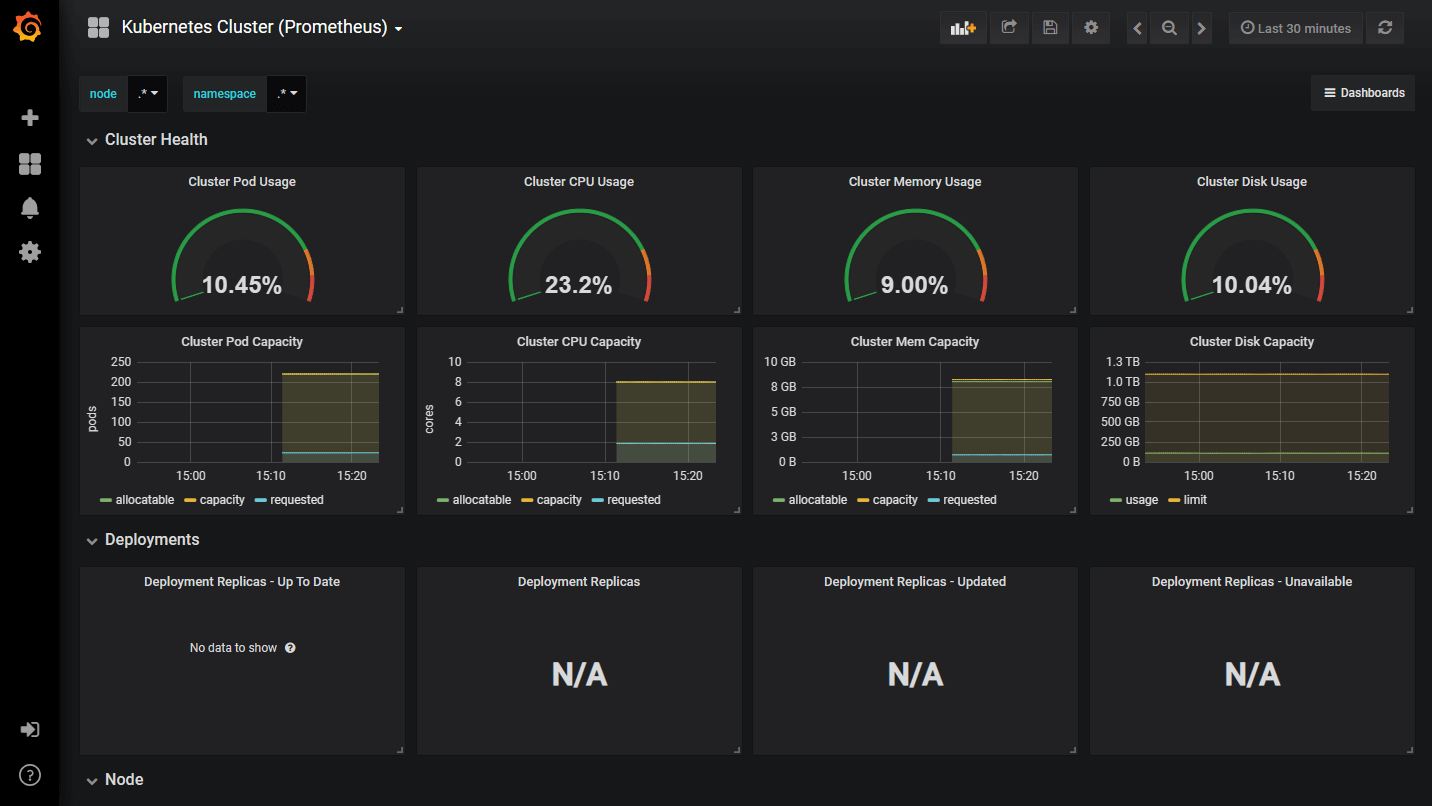Open the Create plus menu in sidebar

pos(30,118)
